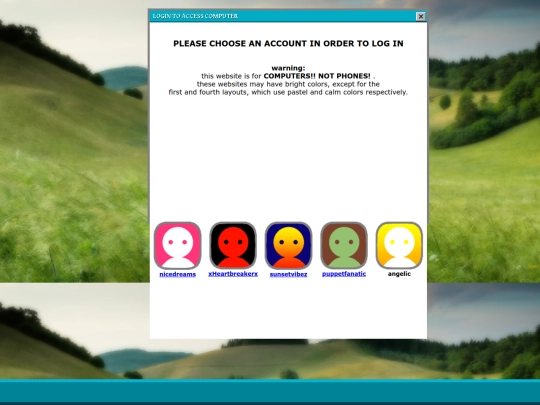Open the nicedreams account link
This screenshot has height=405, width=540.
(178, 274)
